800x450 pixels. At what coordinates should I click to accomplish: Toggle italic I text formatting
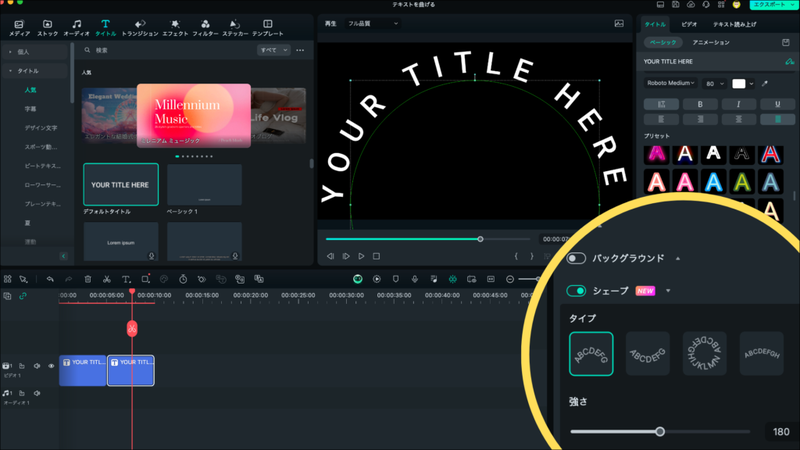click(x=739, y=104)
